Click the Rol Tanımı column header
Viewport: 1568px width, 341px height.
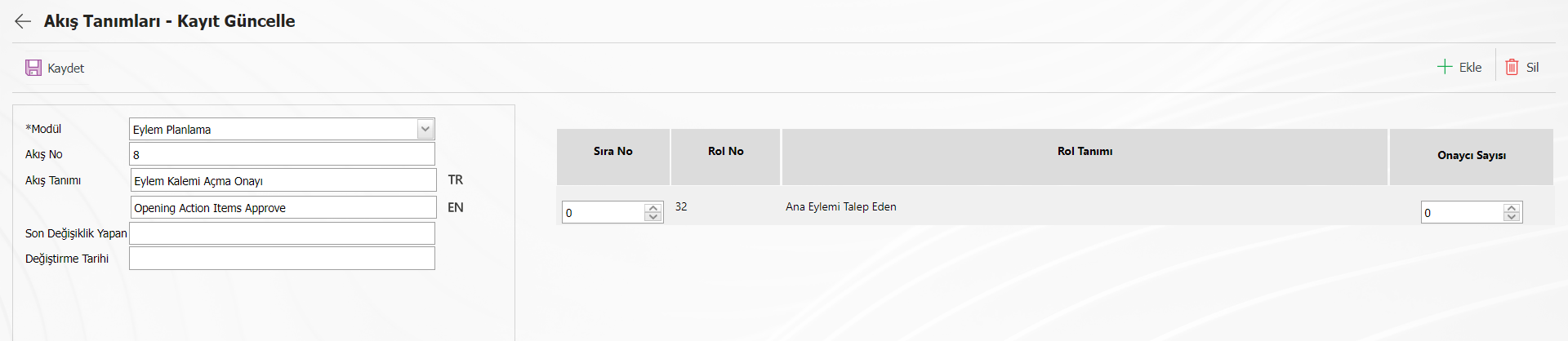click(x=1085, y=152)
